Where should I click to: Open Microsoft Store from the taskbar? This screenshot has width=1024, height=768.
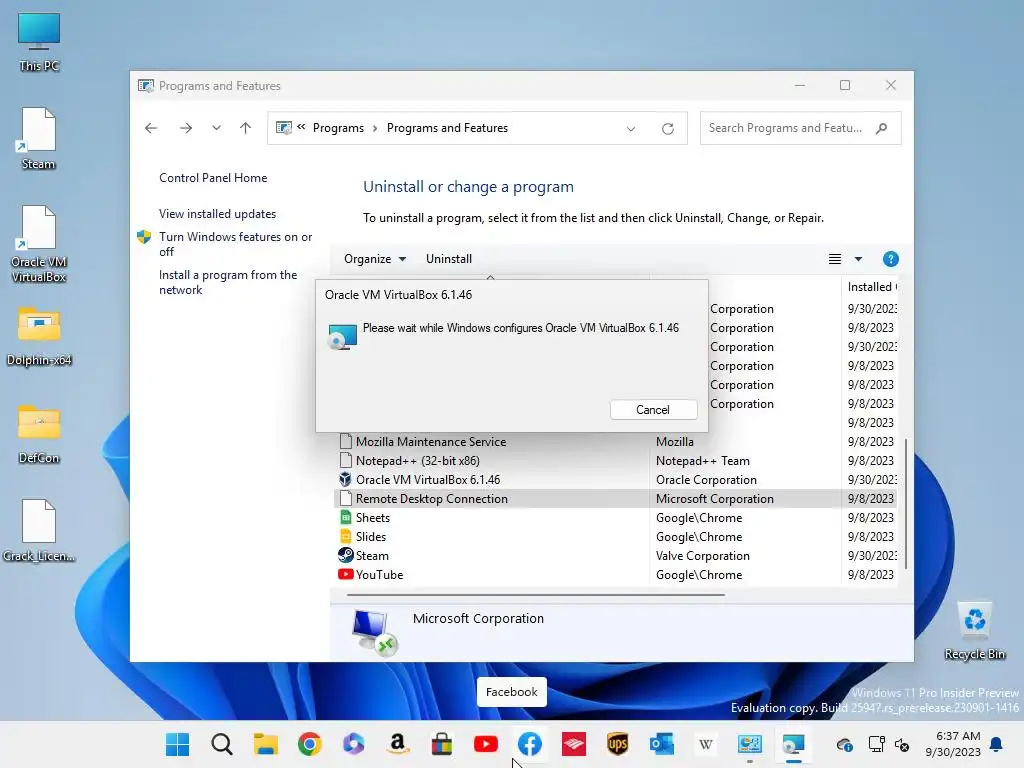441,744
